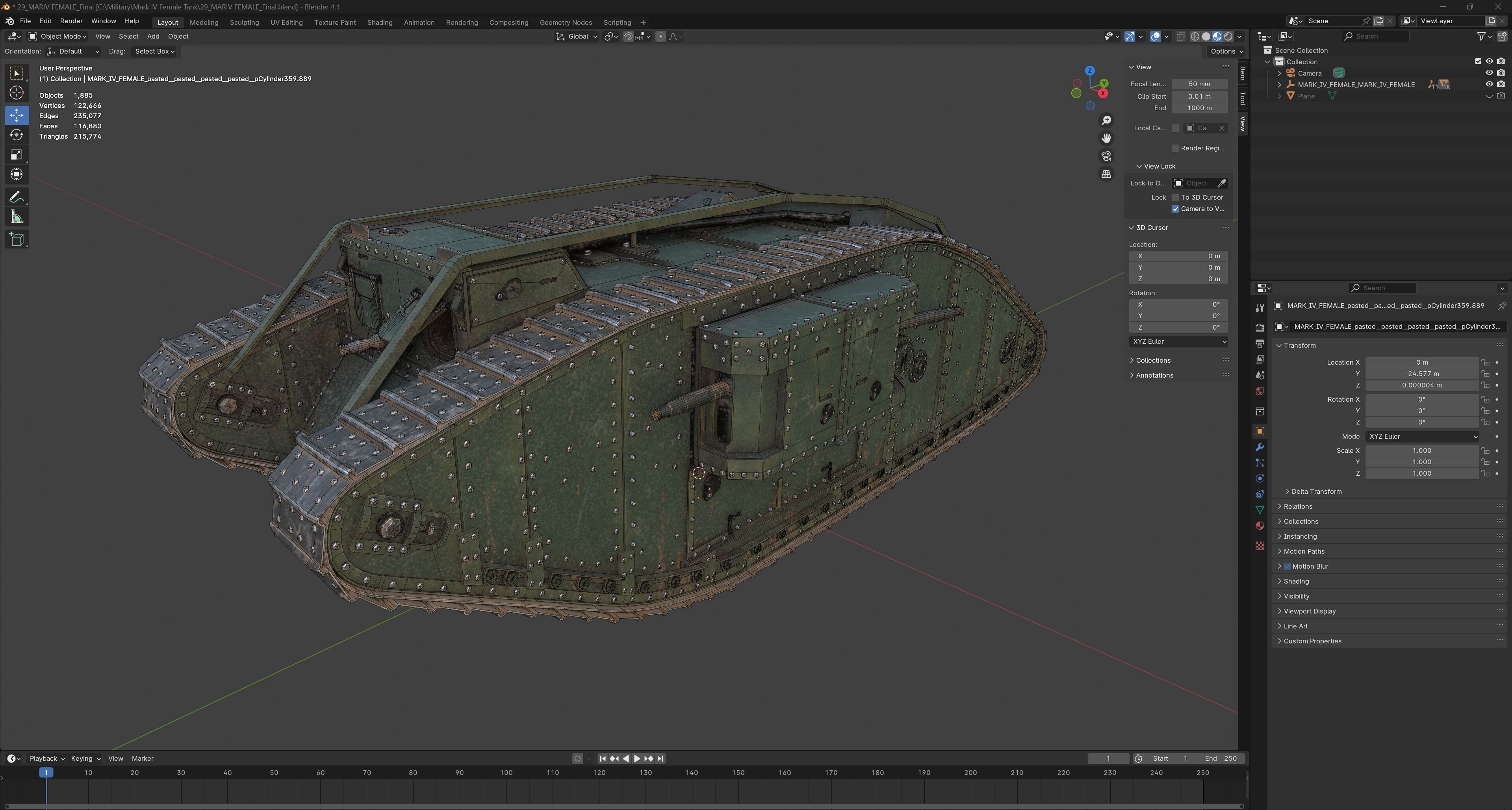Select the Transform tool

[17, 174]
